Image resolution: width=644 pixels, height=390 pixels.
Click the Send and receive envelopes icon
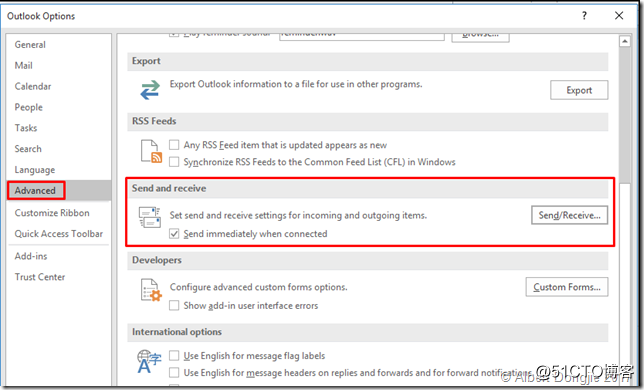coord(150,218)
